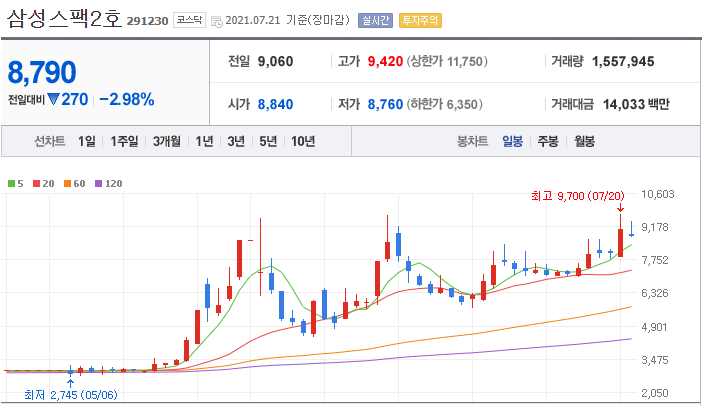Switch to 주봉 weekly candle chart
This screenshot has height=405, width=702.
point(548,141)
